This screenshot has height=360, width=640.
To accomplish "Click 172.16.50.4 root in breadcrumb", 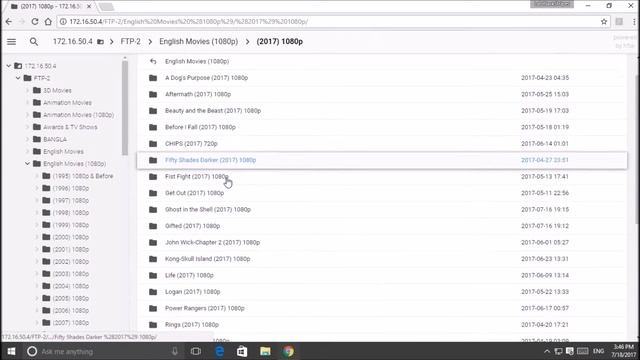I will click(x=73, y=42).
